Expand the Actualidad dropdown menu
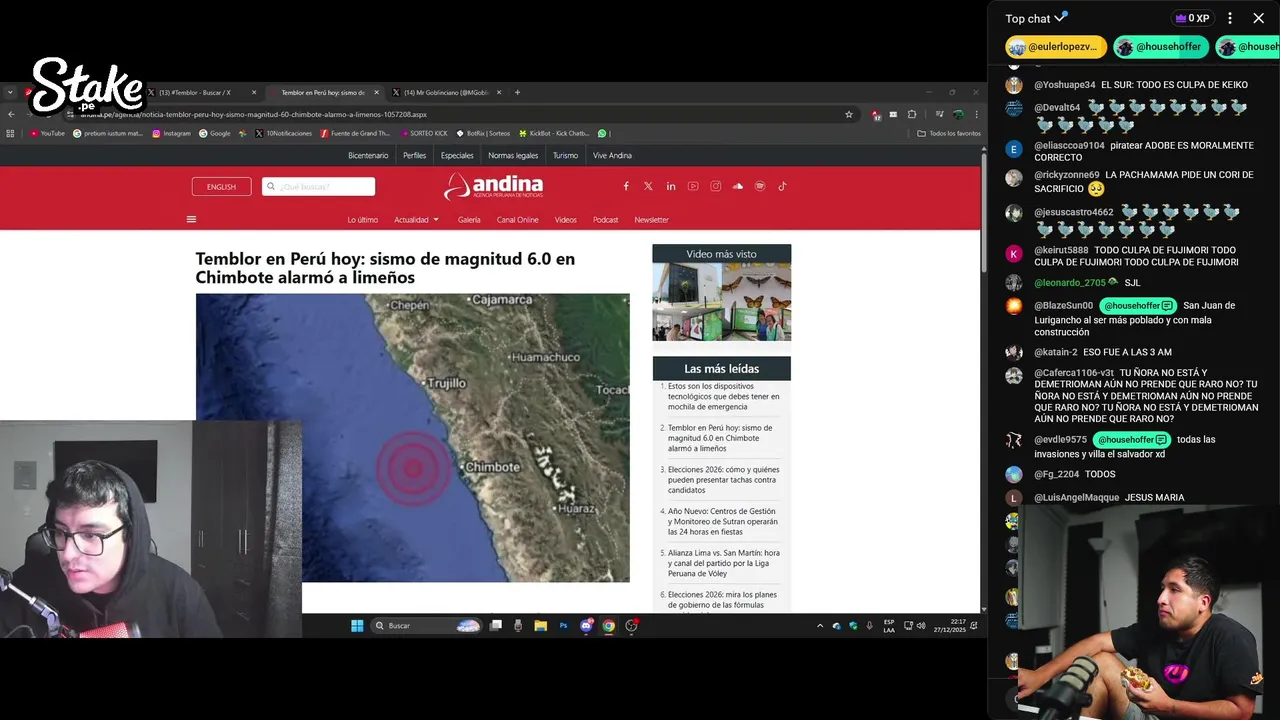The image size is (1280, 720). (417, 220)
